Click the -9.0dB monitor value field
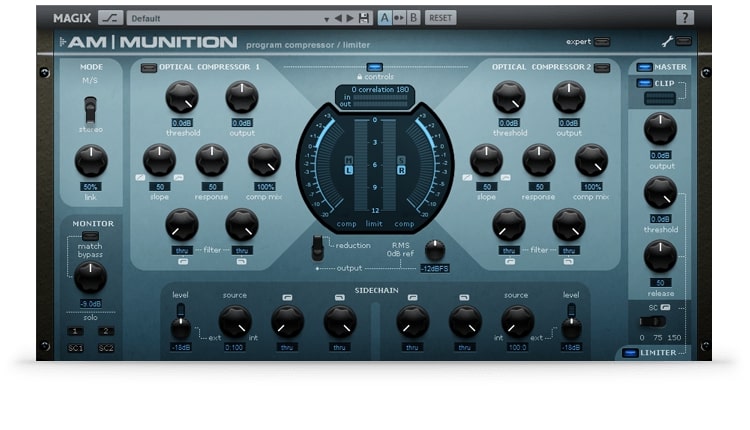Screen dimensions: 750x430 pyautogui.click(x=90, y=304)
